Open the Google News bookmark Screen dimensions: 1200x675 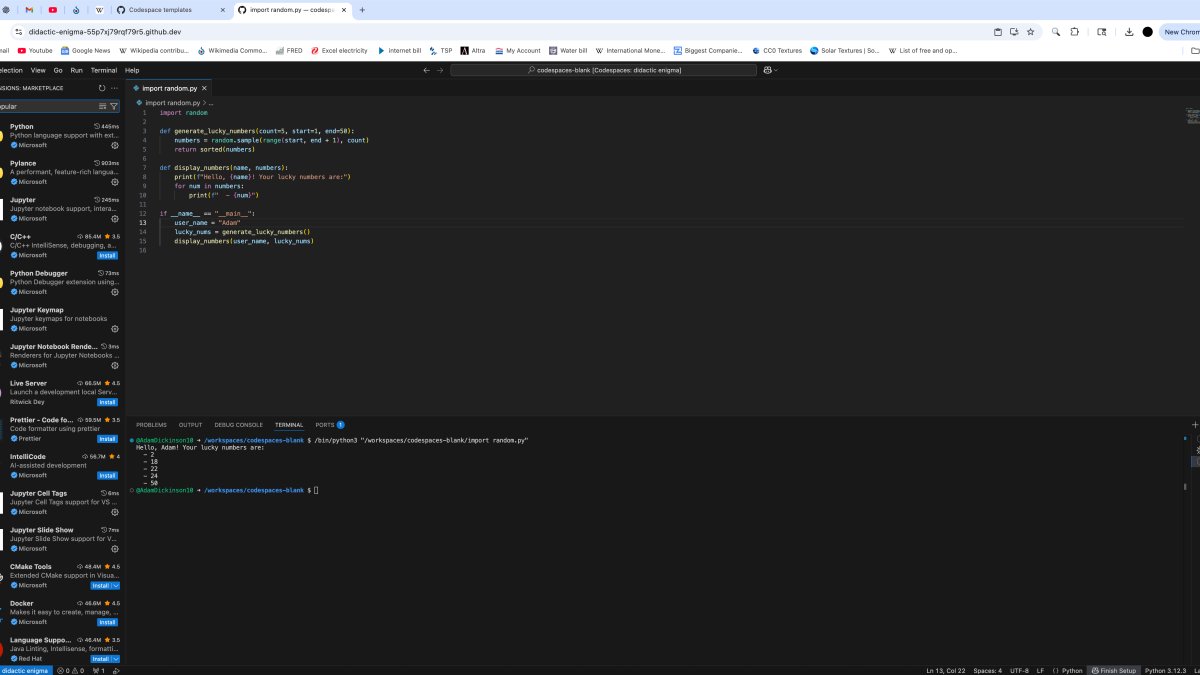click(x=85, y=50)
